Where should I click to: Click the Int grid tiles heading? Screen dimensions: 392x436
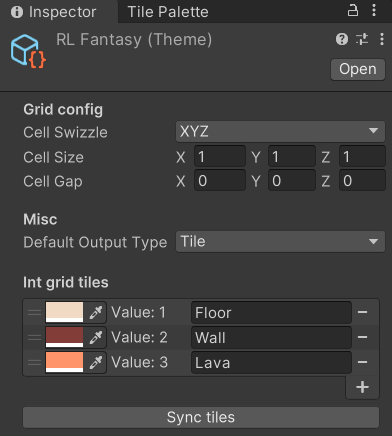point(66,282)
